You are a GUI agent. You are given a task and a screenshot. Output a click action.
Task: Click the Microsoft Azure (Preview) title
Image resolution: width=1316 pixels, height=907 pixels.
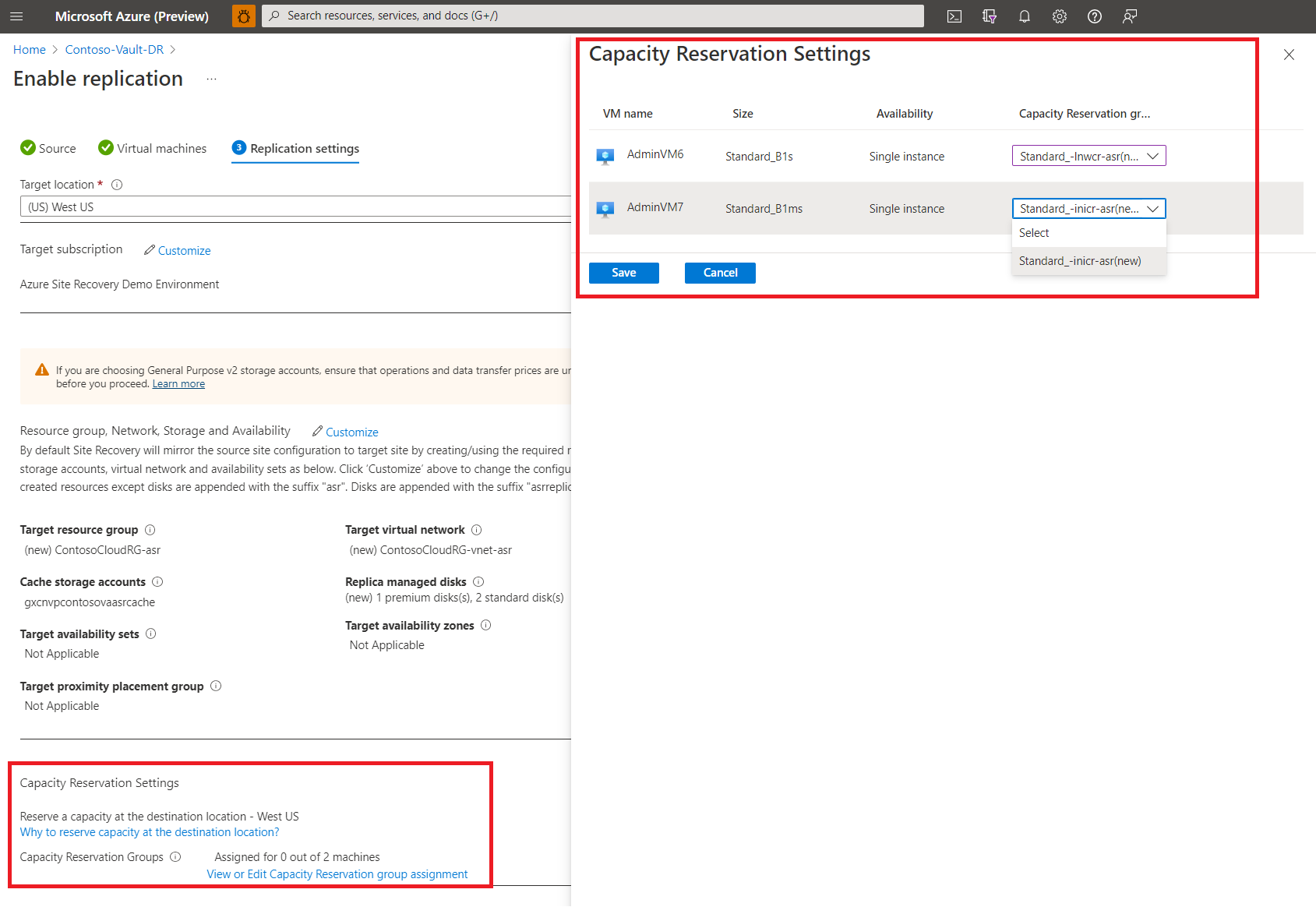tap(132, 16)
